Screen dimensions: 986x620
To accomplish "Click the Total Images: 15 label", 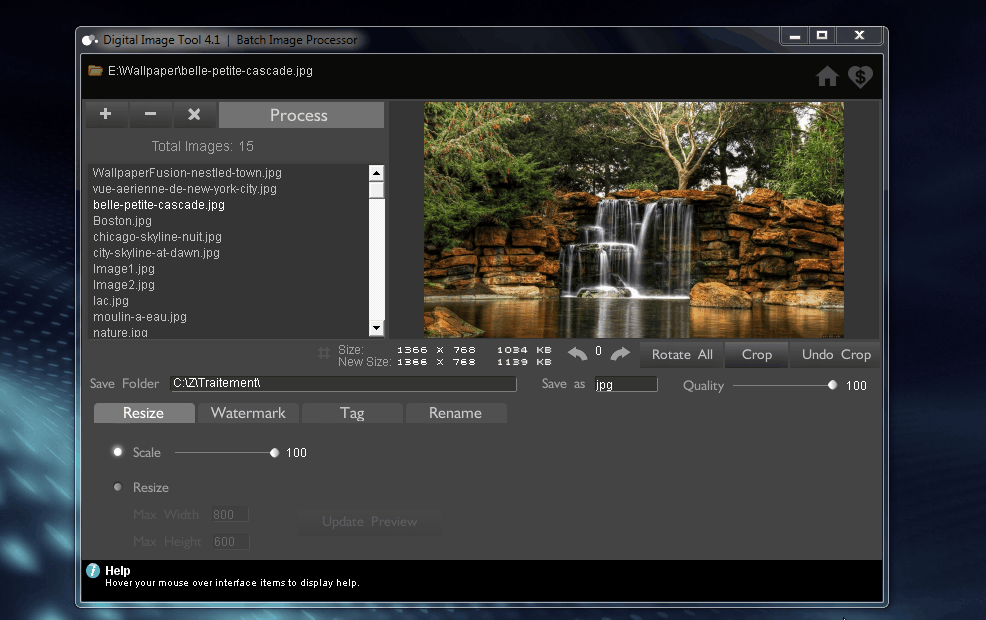I will (x=202, y=147).
